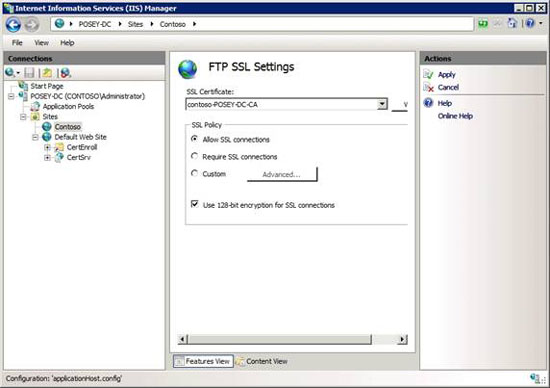550x388 pixels.
Task: Open the arrow after POSEY-DC in breadcrumb
Action: tap(120, 24)
